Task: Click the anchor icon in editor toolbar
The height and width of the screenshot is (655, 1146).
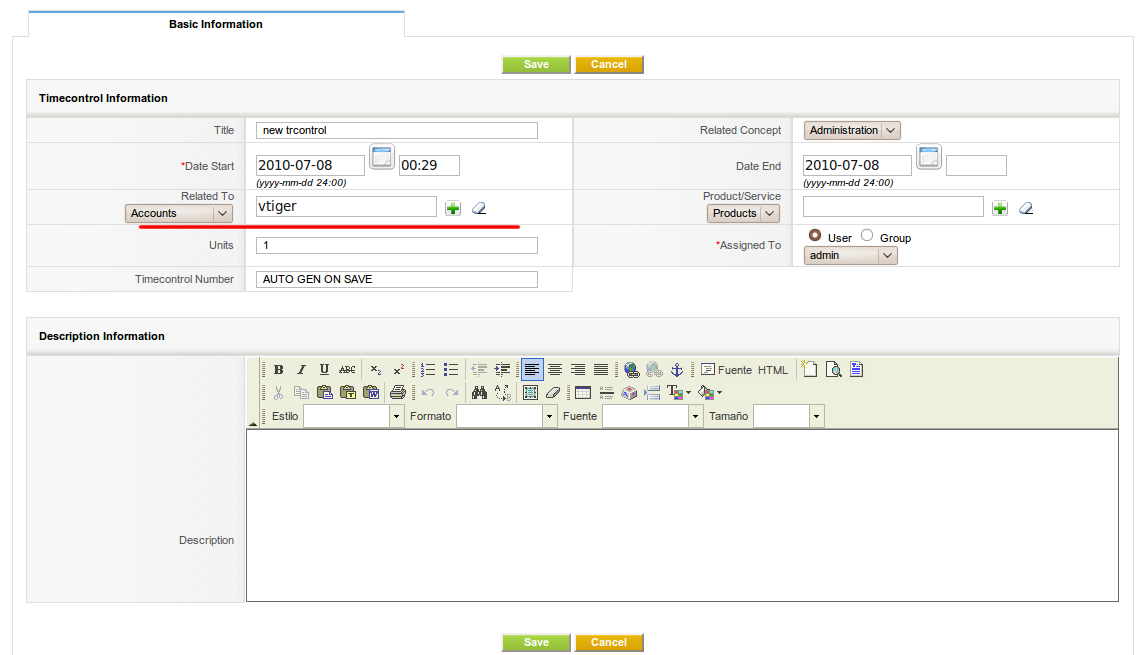Action: (x=676, y=369)
